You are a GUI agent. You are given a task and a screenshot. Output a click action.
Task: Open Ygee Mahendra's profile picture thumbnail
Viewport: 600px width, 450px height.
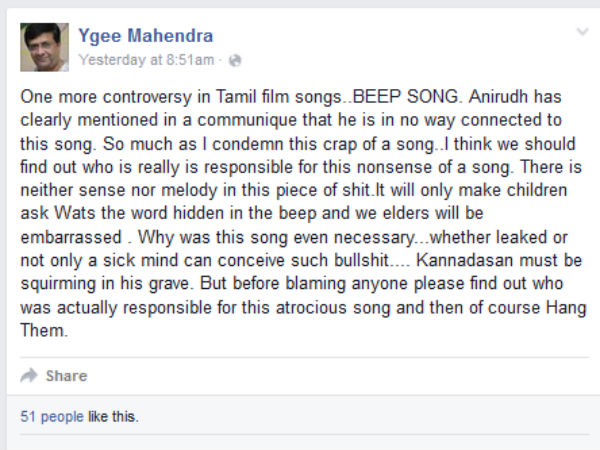pos(44,47)
